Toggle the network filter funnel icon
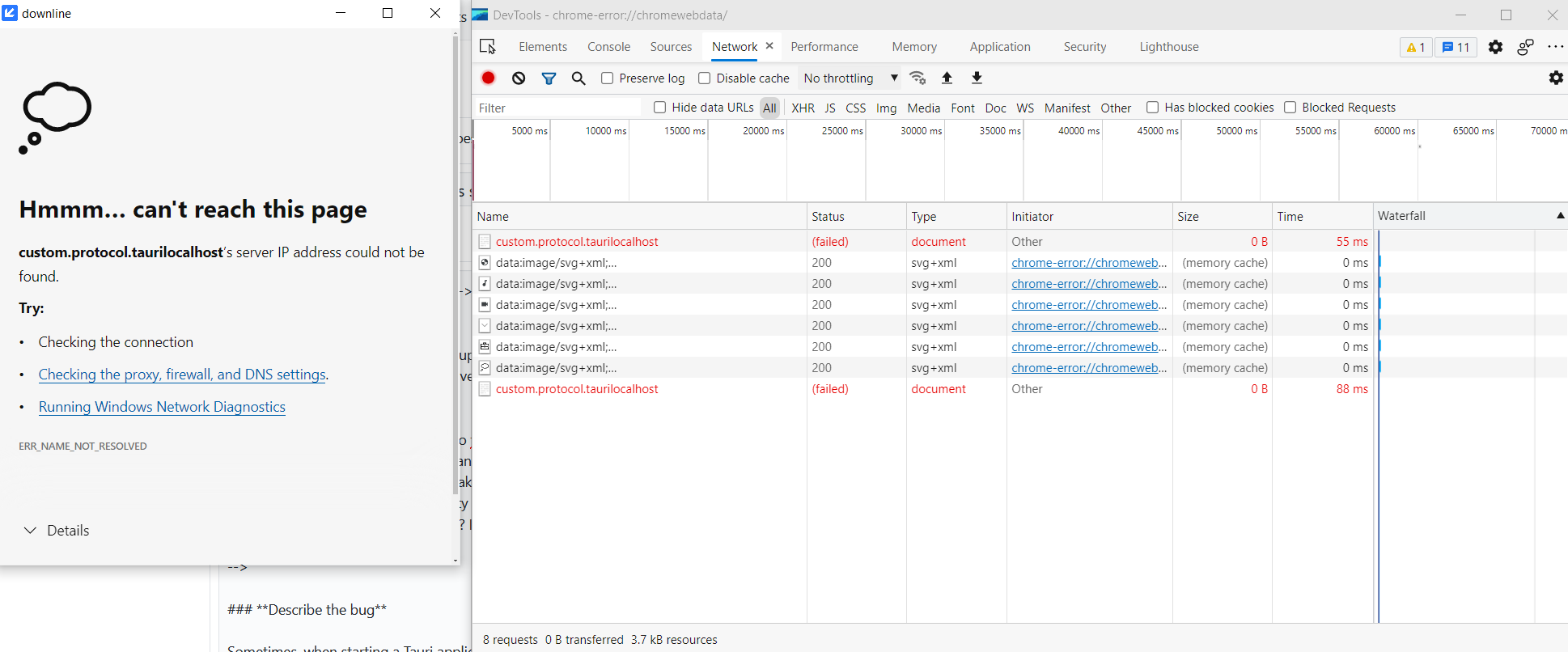 click(x=549, y=78)
